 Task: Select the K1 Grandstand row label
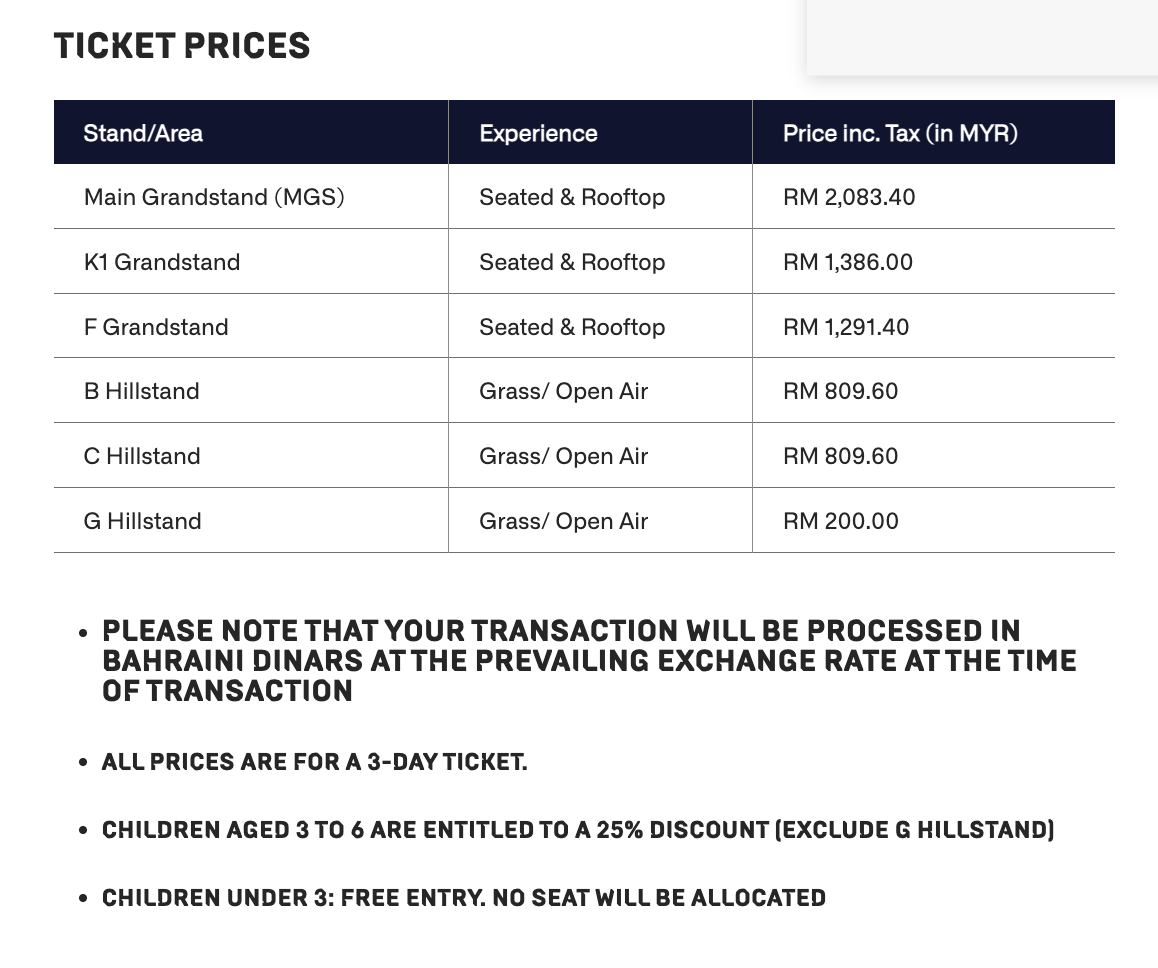pyautogui.click(x=162, y=262)
